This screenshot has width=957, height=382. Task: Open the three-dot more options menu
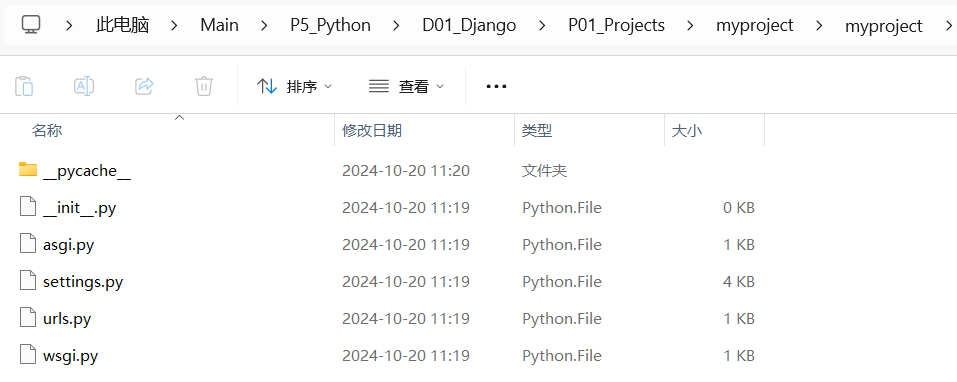(496, 87)
